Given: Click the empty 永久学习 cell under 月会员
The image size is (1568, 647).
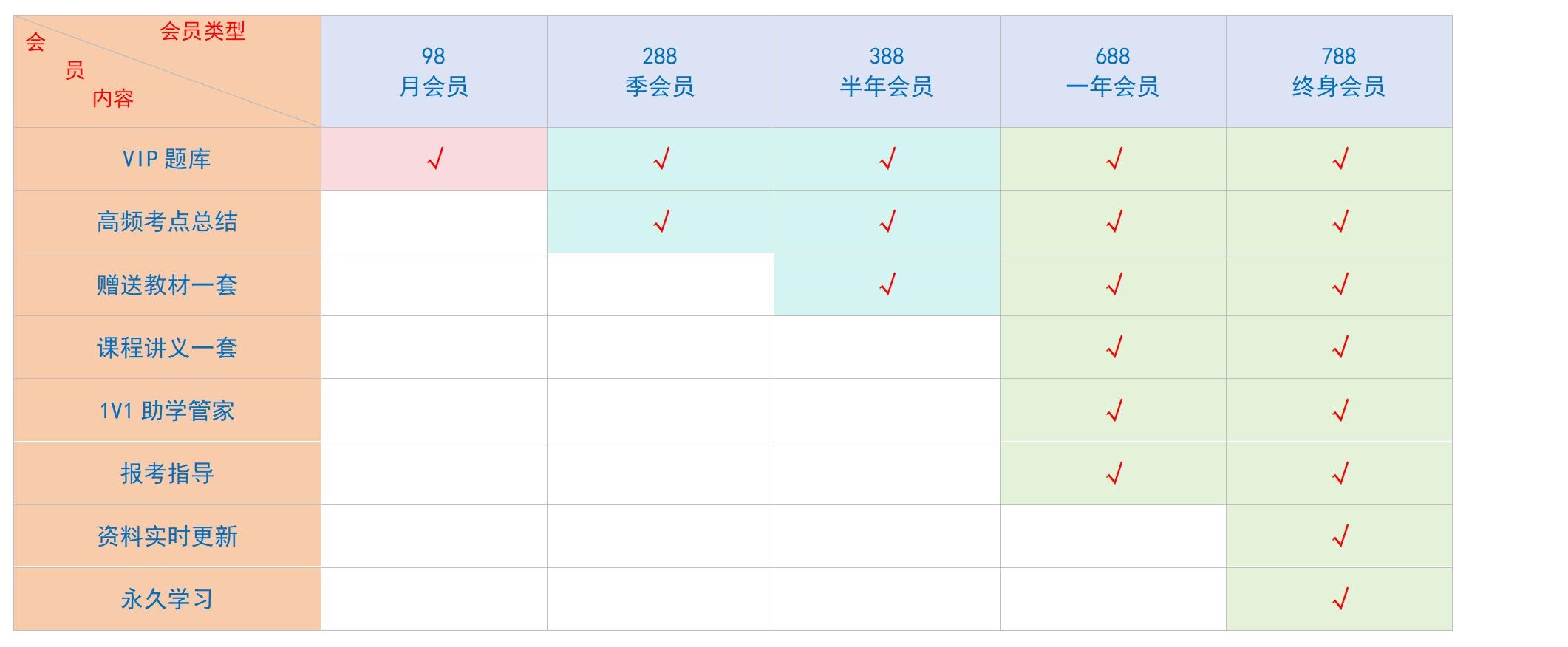Looking at the screenshot, I should click(434, 599).
